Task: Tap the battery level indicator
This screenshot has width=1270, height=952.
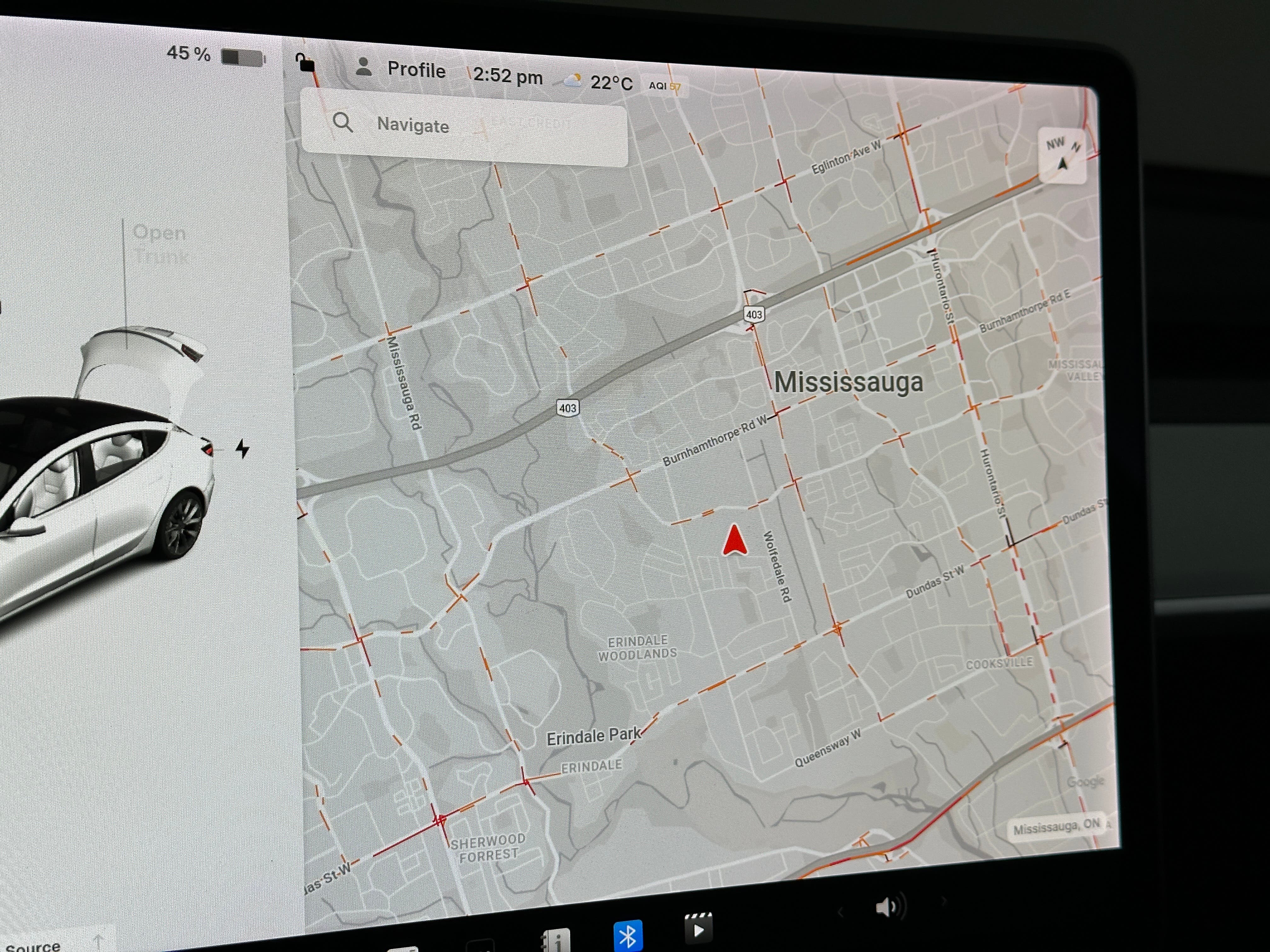Action: click(242, 57)
